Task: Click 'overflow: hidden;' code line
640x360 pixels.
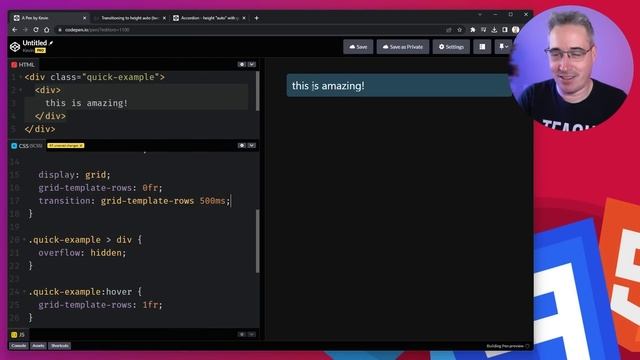Action: (82, 253)
